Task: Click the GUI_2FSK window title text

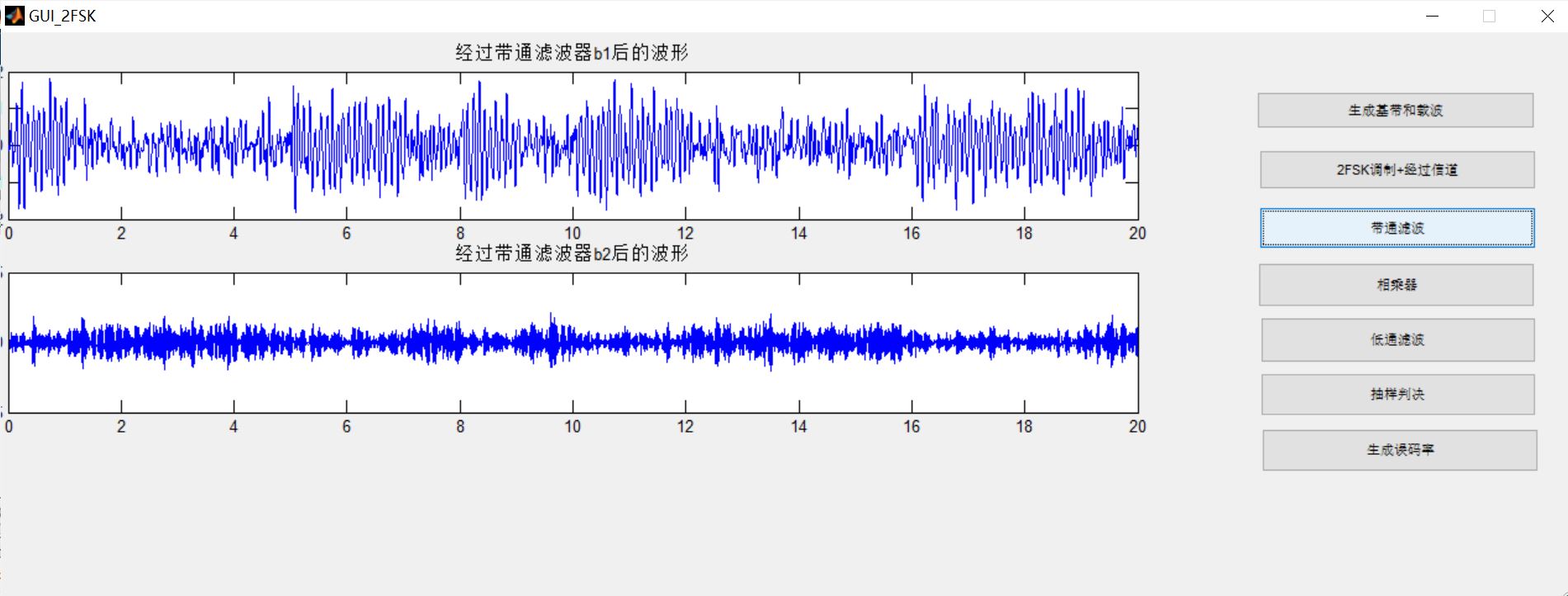Action: click(x=63, y=16)
